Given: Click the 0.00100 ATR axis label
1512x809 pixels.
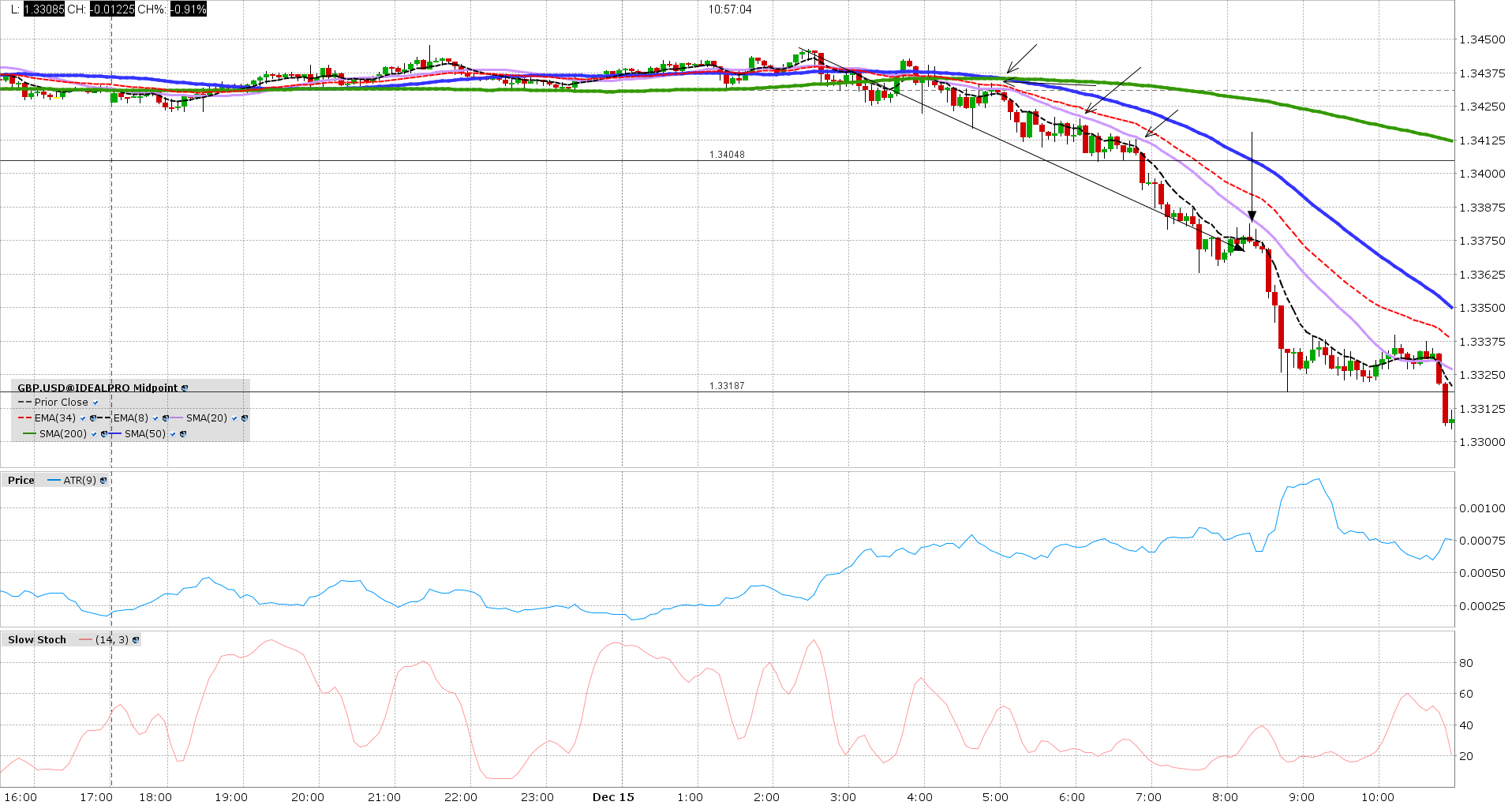Looking at the screenshot, I should [x=1482, y=508].
